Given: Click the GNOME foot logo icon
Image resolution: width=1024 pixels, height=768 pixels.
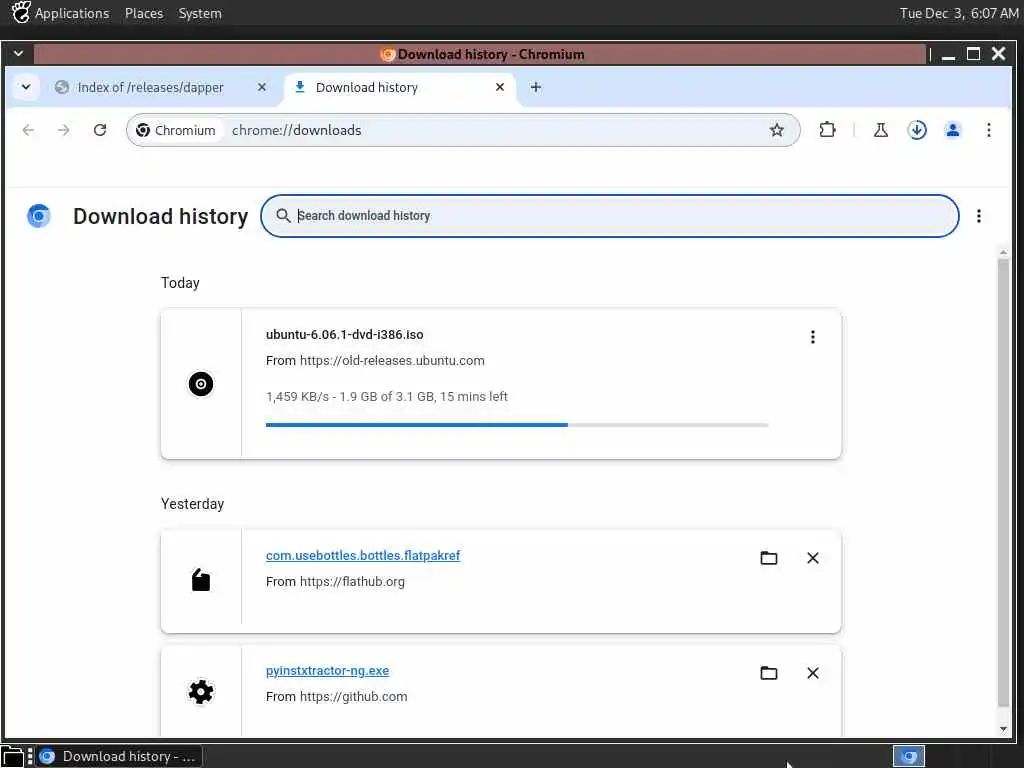Looking at the screenshot, I should [x=21, y=12].
